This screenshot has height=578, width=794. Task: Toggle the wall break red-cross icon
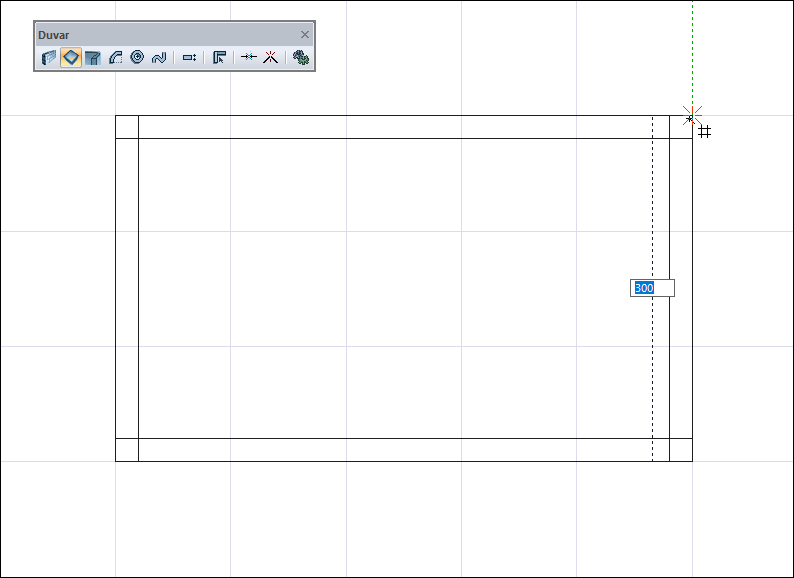pos(271,57)
